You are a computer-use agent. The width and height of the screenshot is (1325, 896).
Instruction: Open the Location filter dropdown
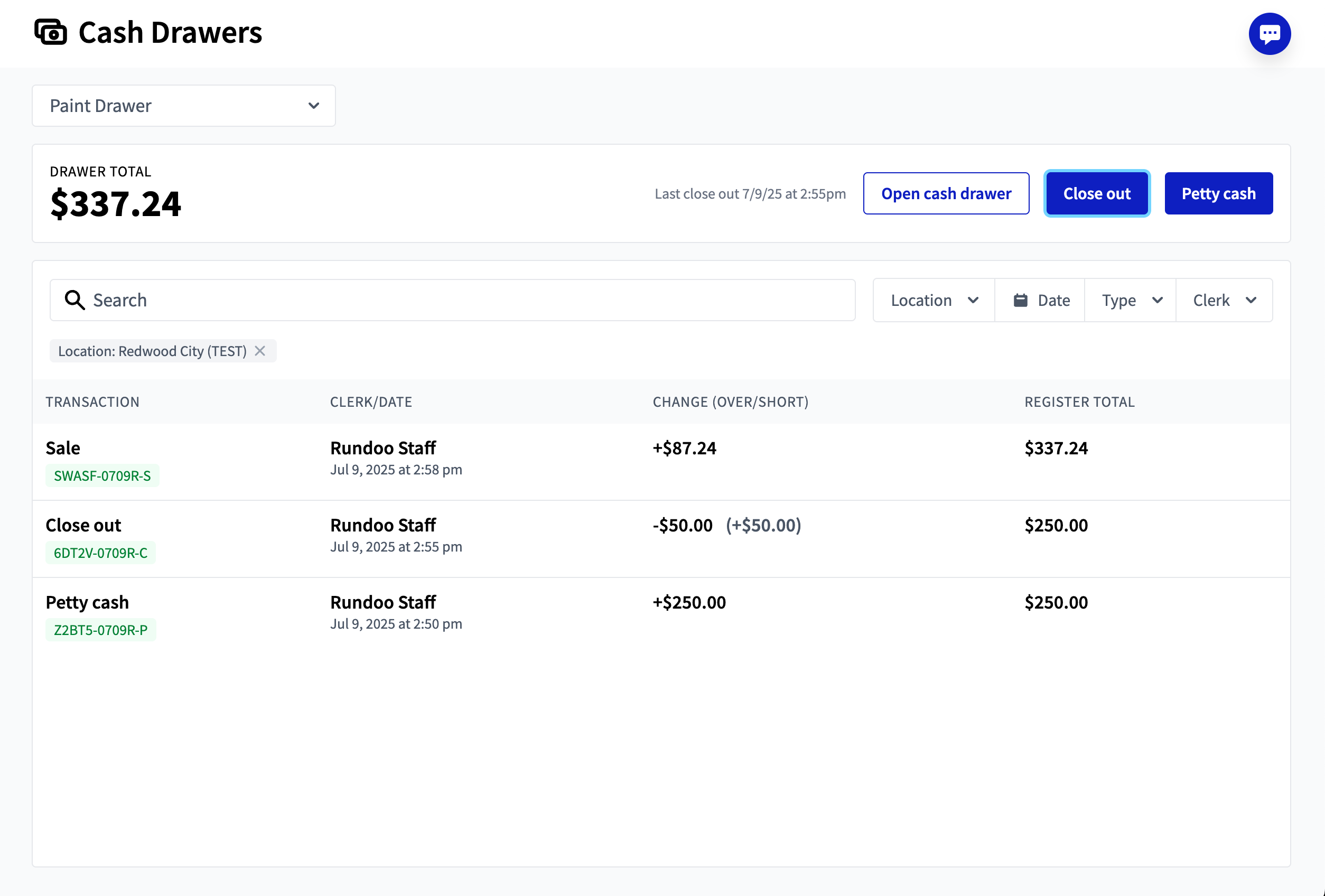[x=934, y=301]
